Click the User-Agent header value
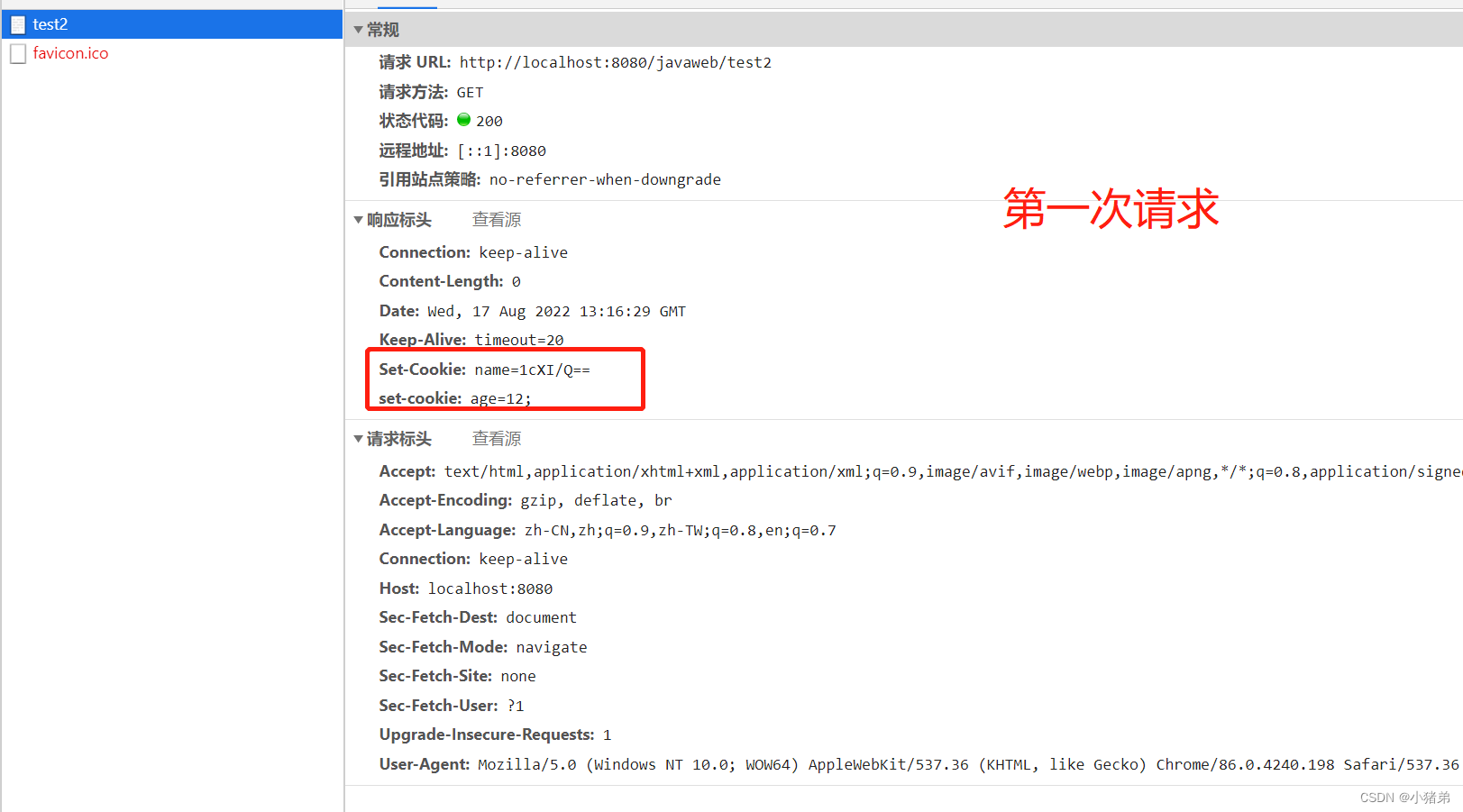 (968, 764)
